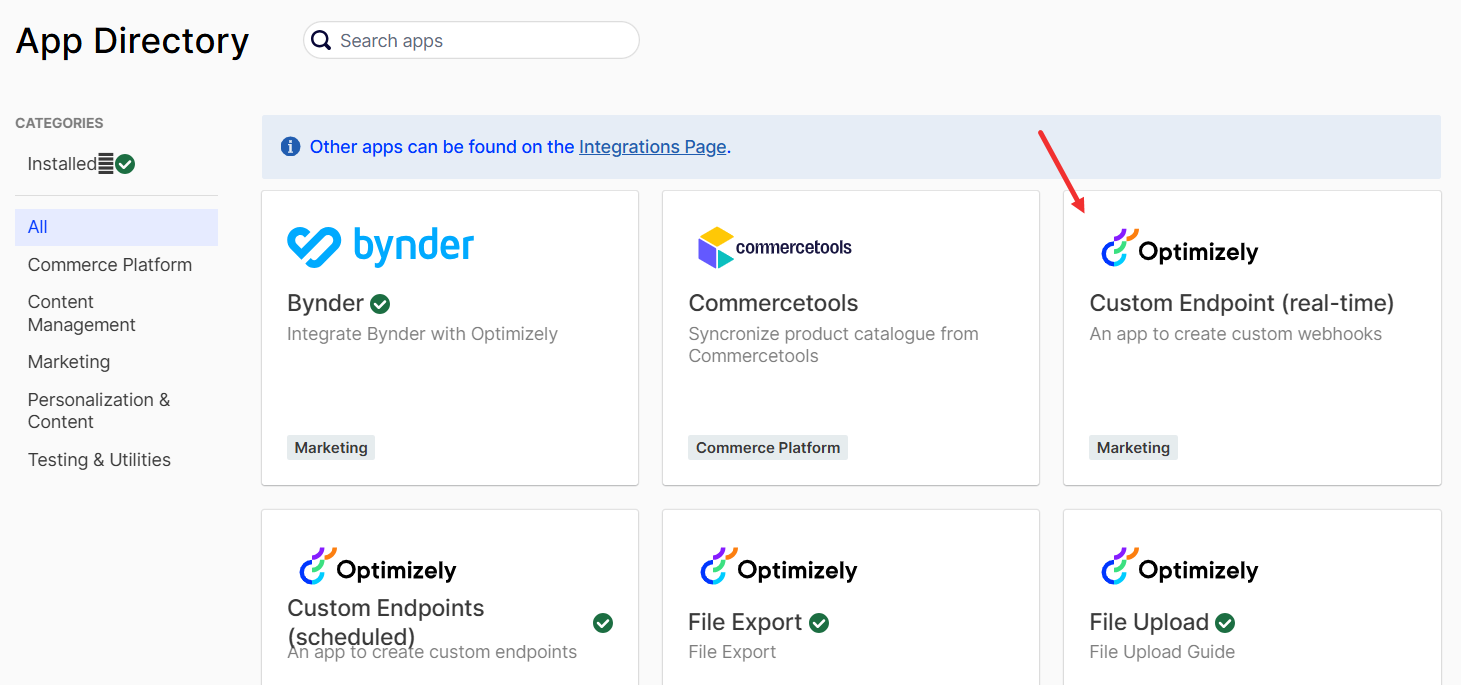
Task: Click Optimizely logo on File Upload card
Action: pos(1179,568)
